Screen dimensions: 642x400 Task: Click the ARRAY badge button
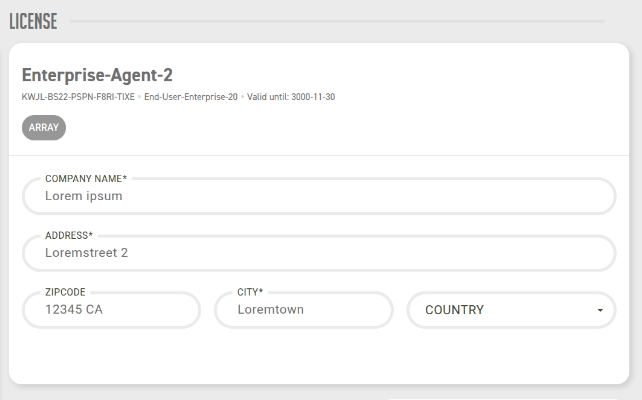tap(44, 128)
